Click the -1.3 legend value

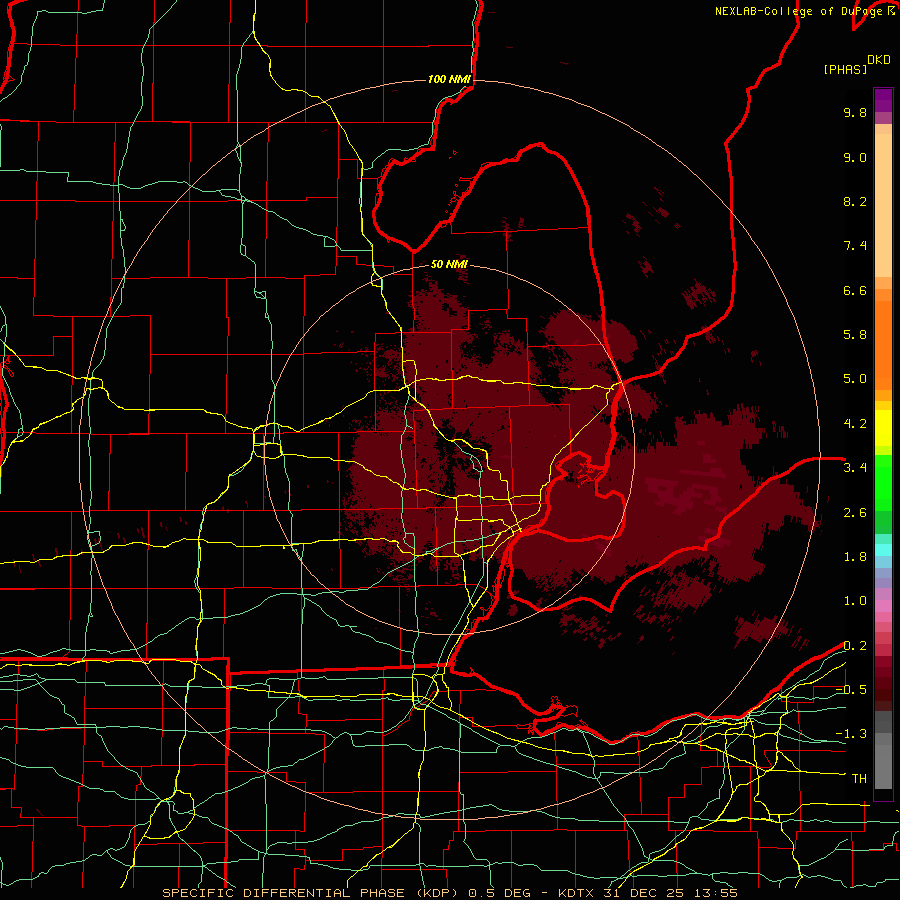point(851,734)
